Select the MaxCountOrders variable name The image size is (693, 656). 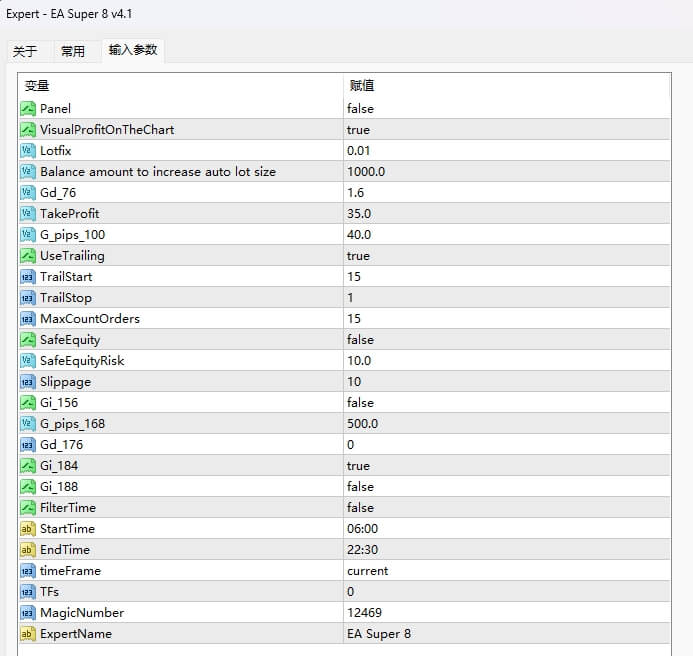90,319
